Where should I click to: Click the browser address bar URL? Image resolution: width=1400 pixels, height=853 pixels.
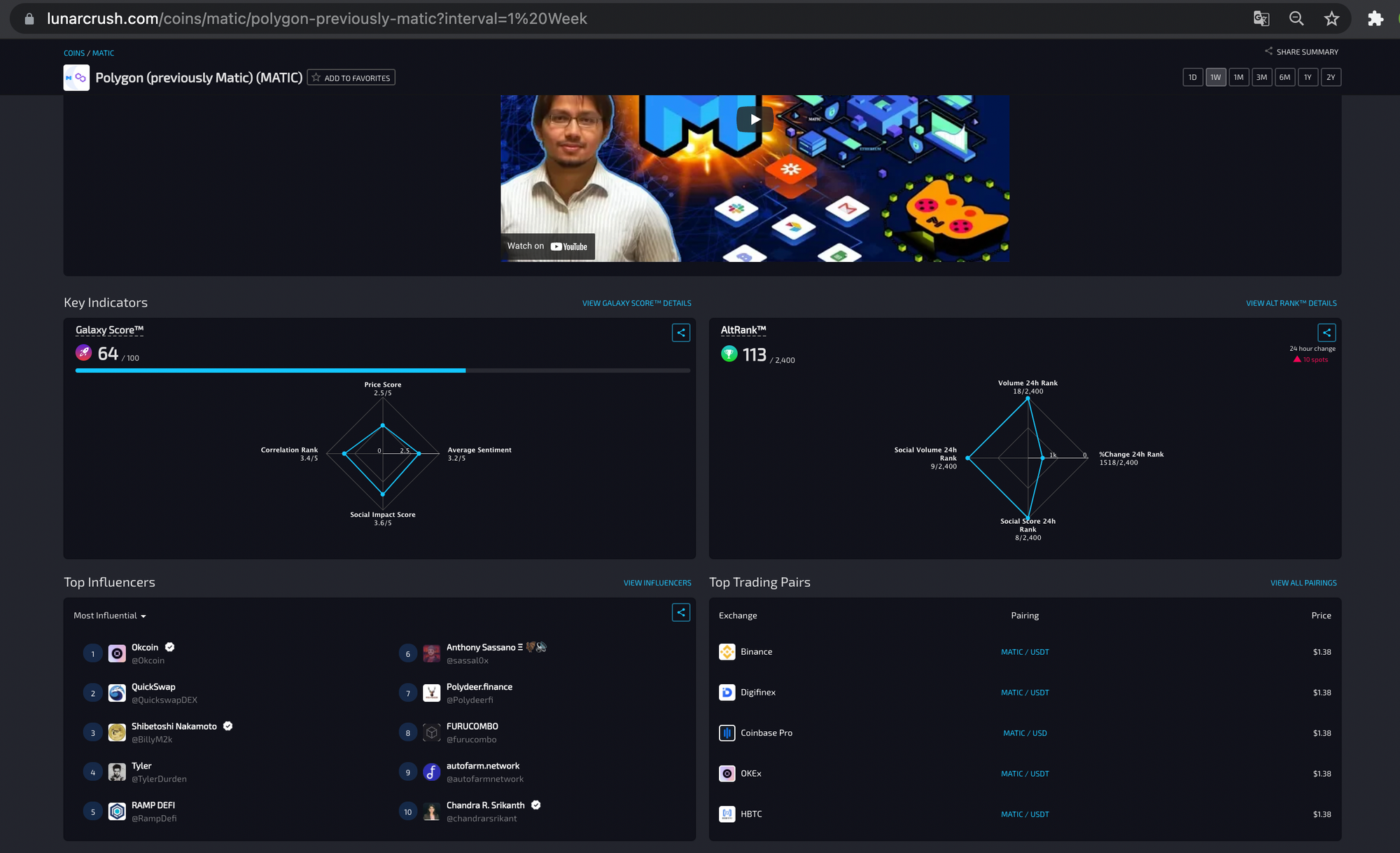pos(316,18)
